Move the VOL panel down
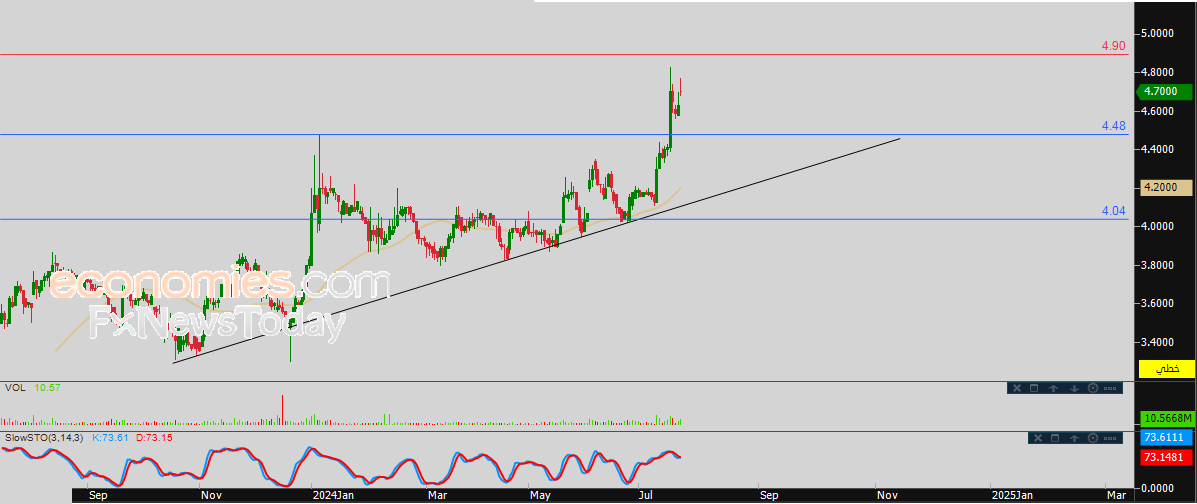The height and width of the screenshot is (504, 1197). click(1074, 388)
